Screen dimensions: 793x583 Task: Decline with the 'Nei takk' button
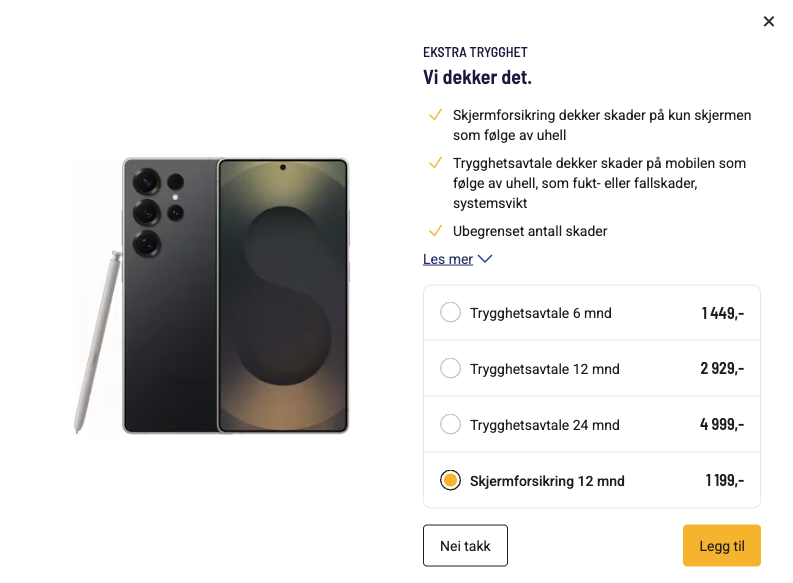tap(465, 546)
